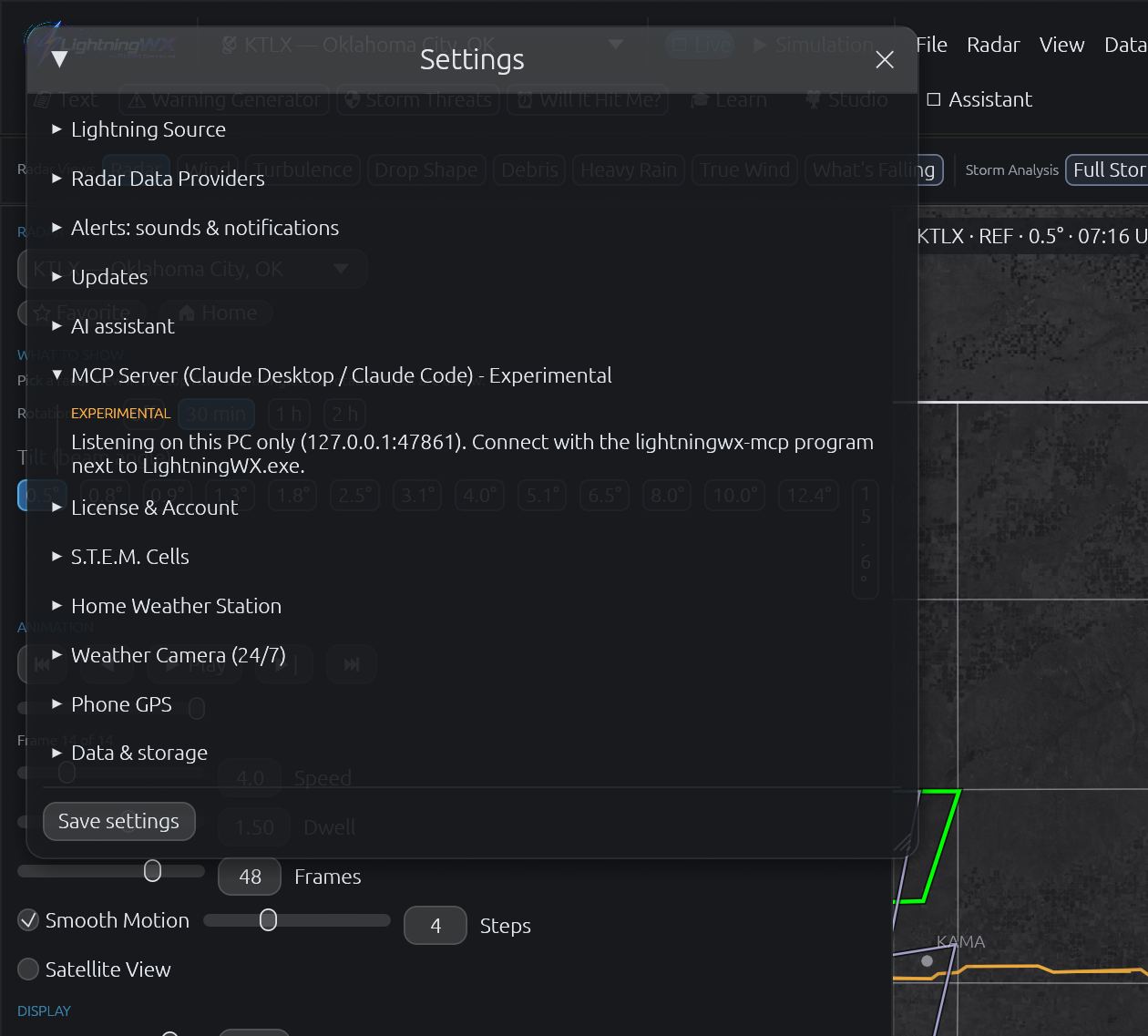Click the Steps value field showing 4
Screen dimensions: 1148x1036
point(436,926)
